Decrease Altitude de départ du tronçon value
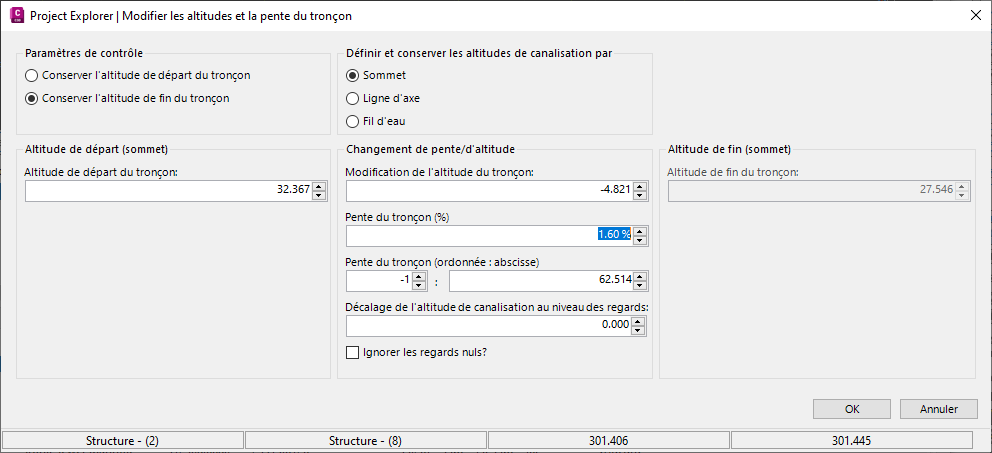The image size is (992, 453). 319,195
